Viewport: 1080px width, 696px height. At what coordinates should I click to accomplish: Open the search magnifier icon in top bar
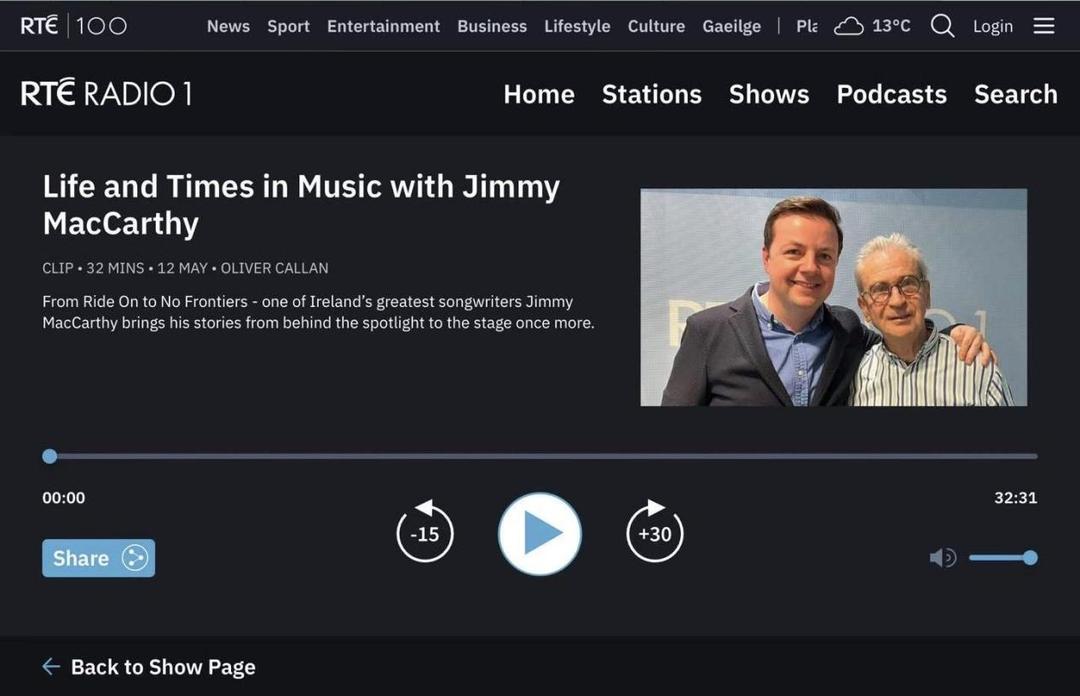point(942,26)
